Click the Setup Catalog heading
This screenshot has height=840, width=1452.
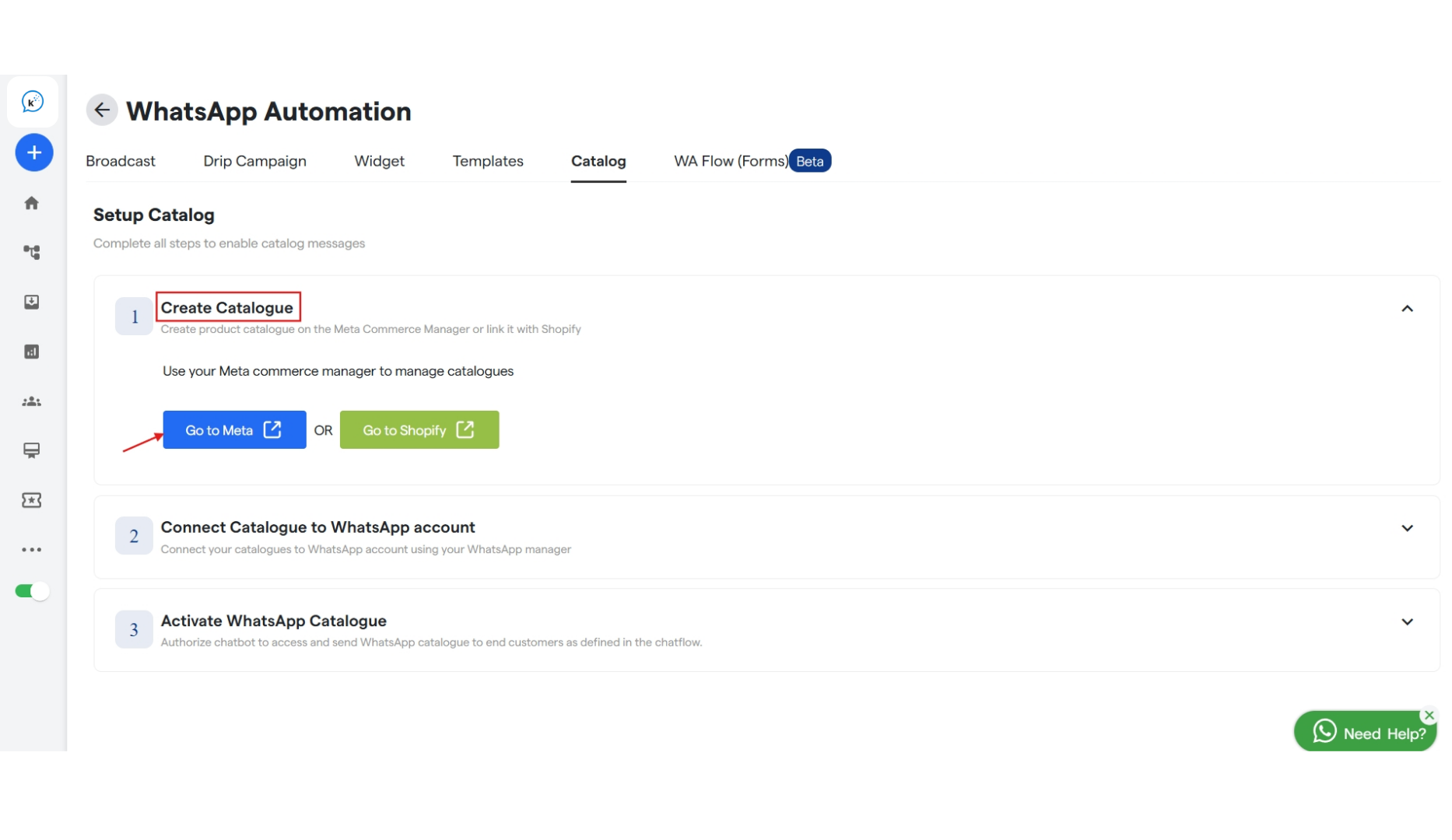point(154,215)
